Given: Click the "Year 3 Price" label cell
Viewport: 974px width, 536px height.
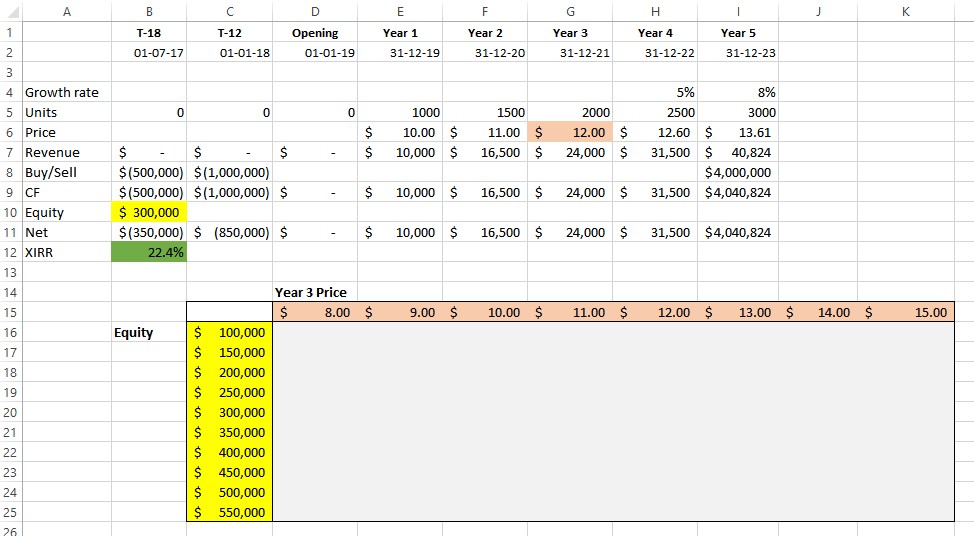Looking at the screenshot, I should point(312,292).
